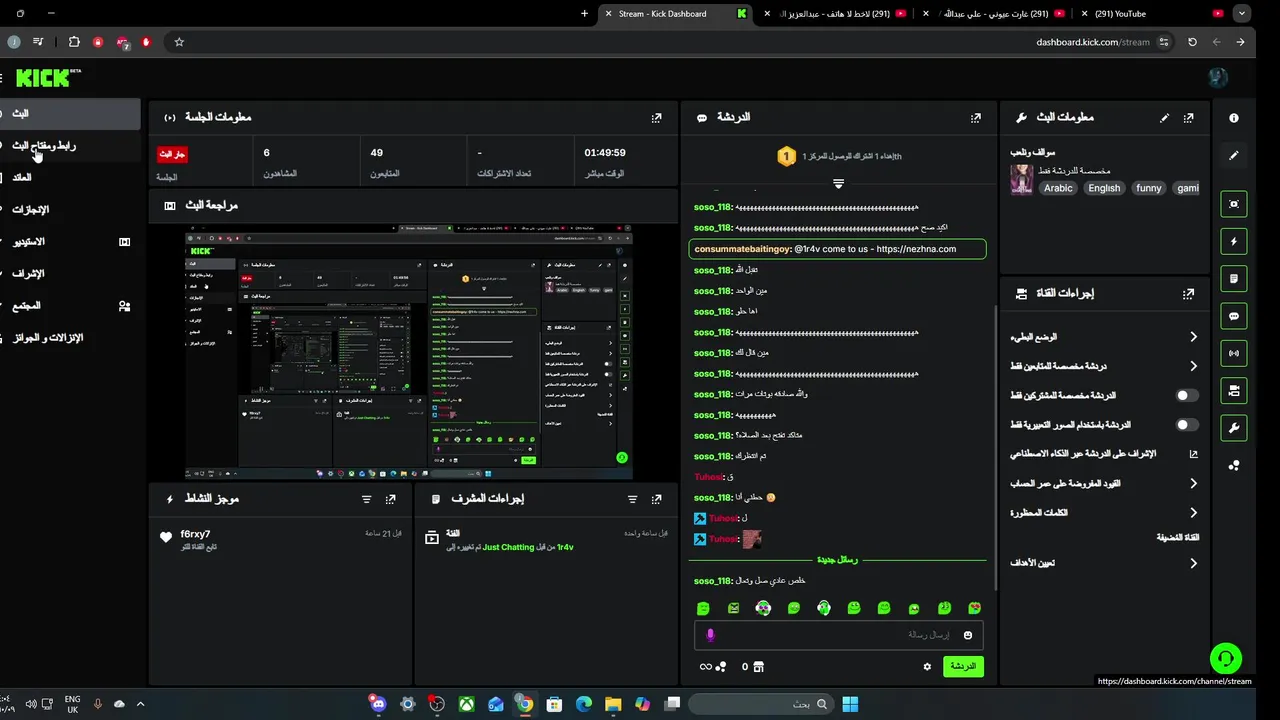
Task: Open the Windows Start menu
Action: click(850, 704)
